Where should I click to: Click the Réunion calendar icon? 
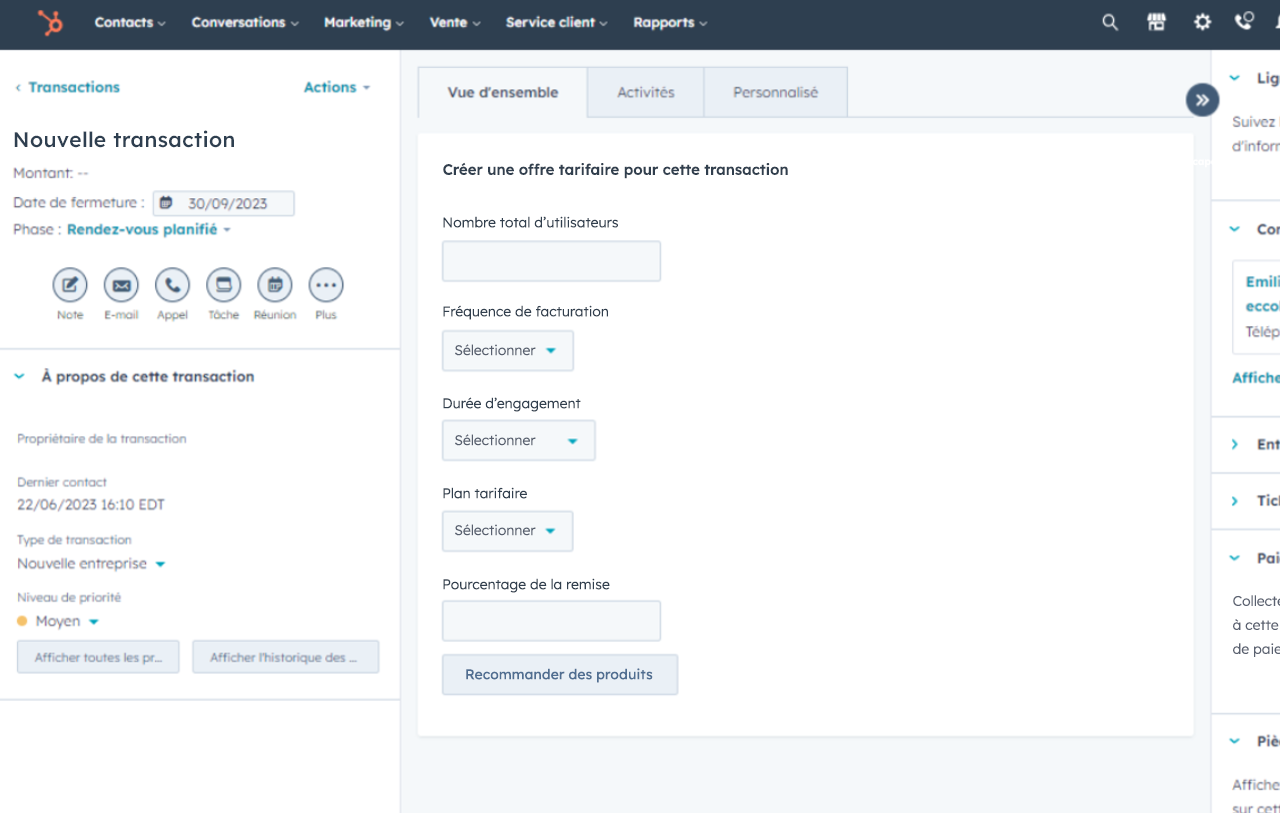274,286
